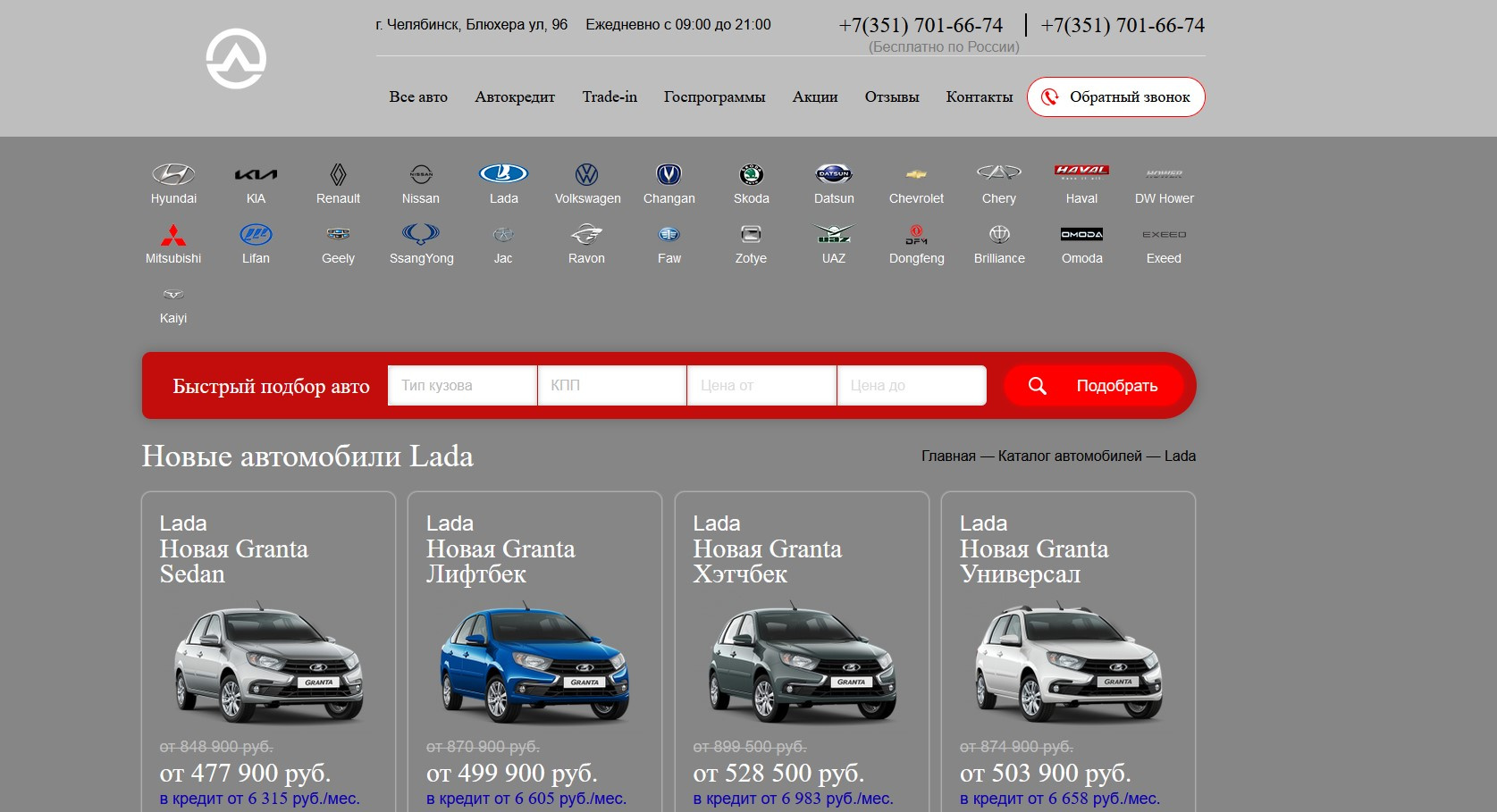Viewport: 1497px width, 812px height.
Task: Navigate to 'Госпрограммы' menu item
Action: click(x=714, y=96)
